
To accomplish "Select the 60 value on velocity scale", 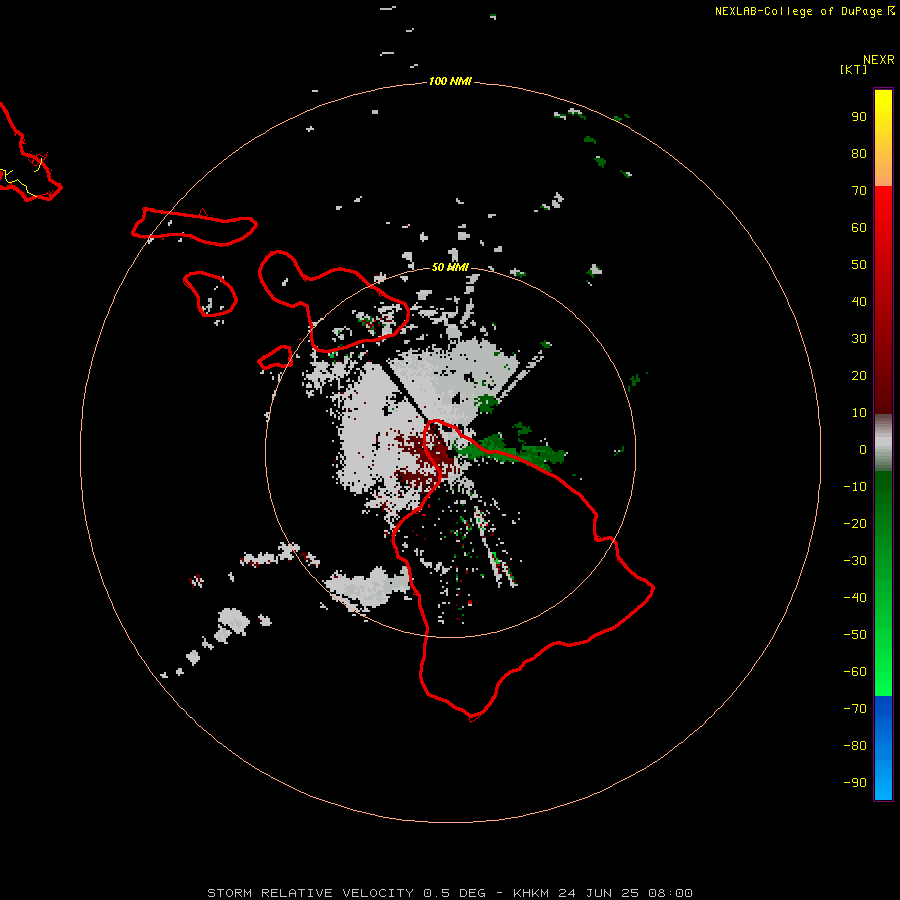I will (x=859, y=228).
